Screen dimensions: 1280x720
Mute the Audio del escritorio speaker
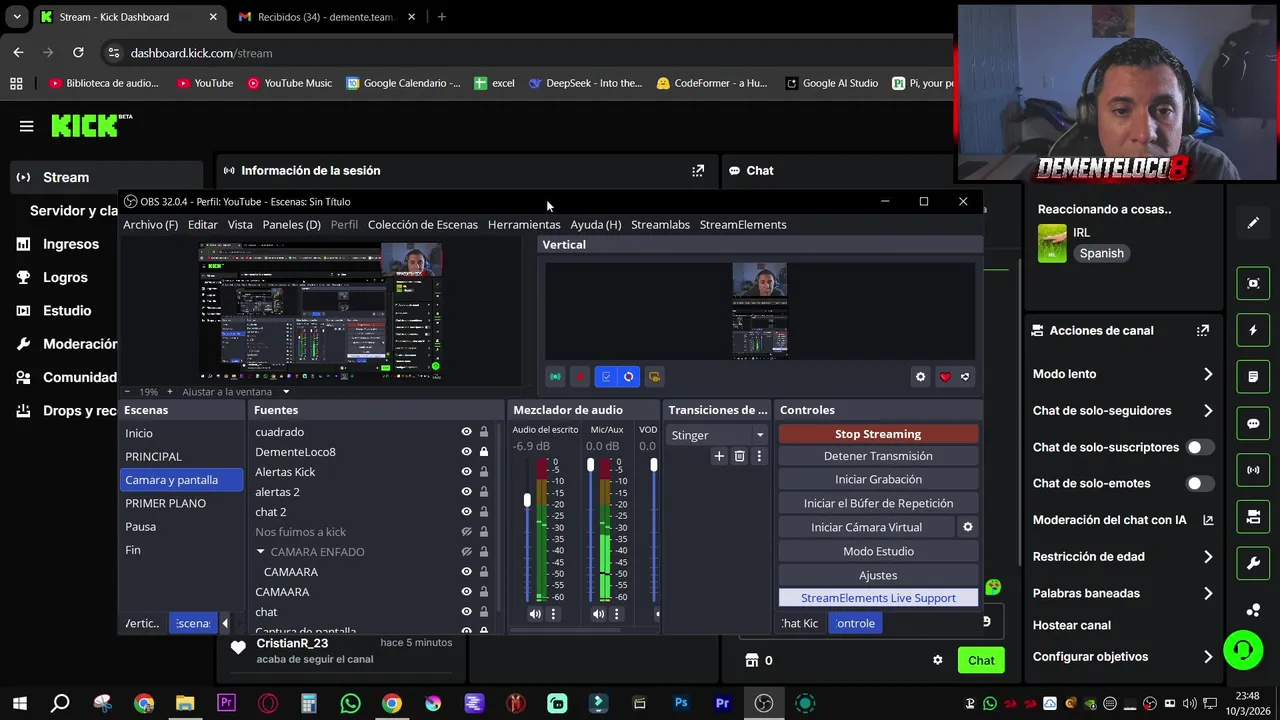point(535,614)
